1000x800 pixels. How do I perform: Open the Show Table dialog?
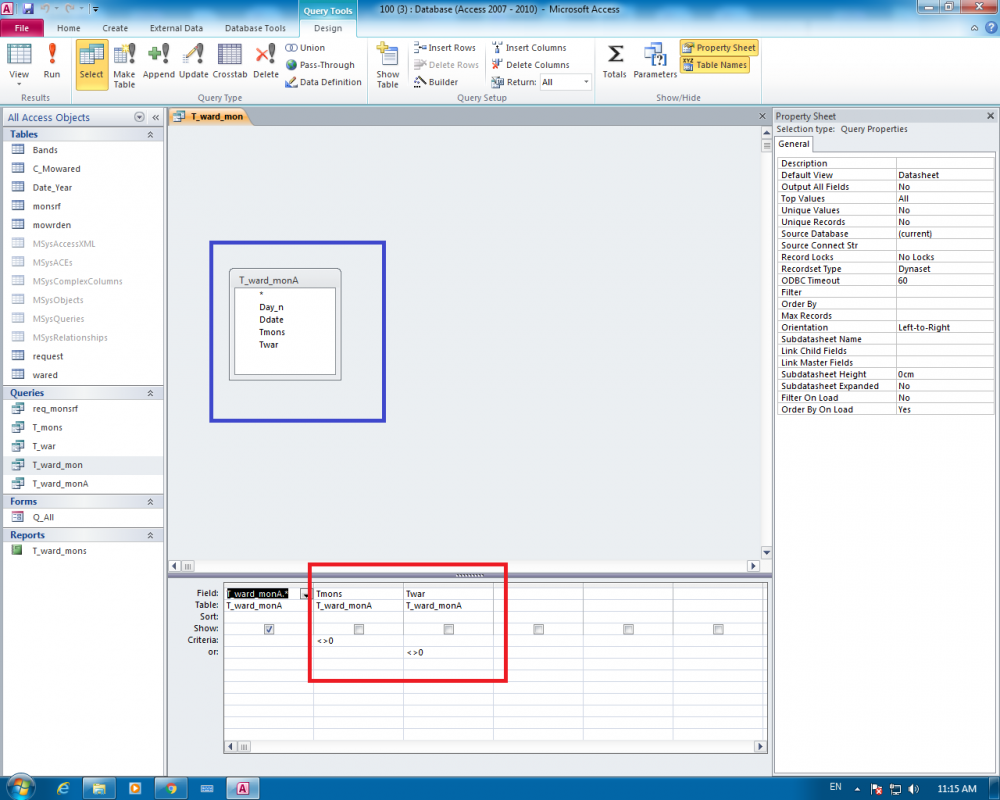tap(387, 64)
